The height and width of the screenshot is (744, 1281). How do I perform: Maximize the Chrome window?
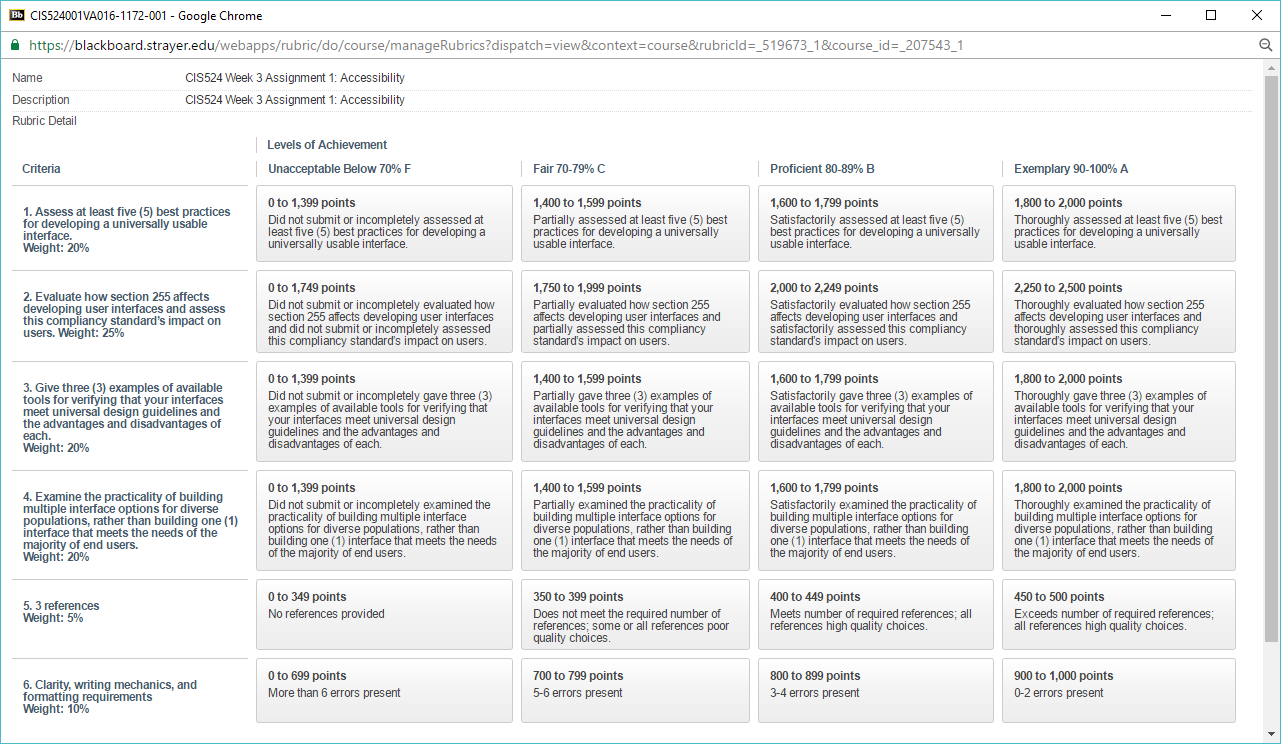(1211, 15)
